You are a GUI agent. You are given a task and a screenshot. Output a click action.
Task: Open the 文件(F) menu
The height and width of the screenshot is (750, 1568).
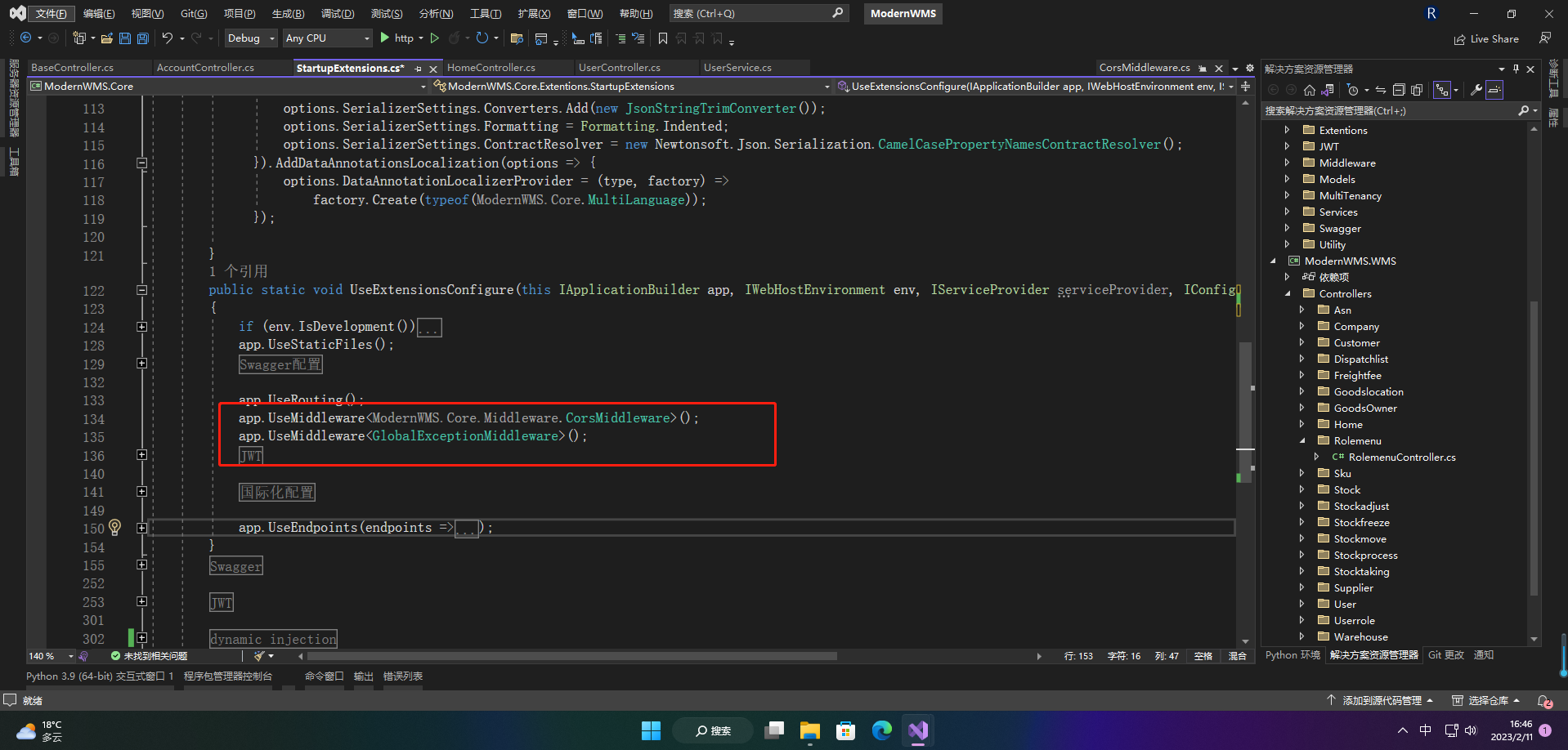click(52, 14)
